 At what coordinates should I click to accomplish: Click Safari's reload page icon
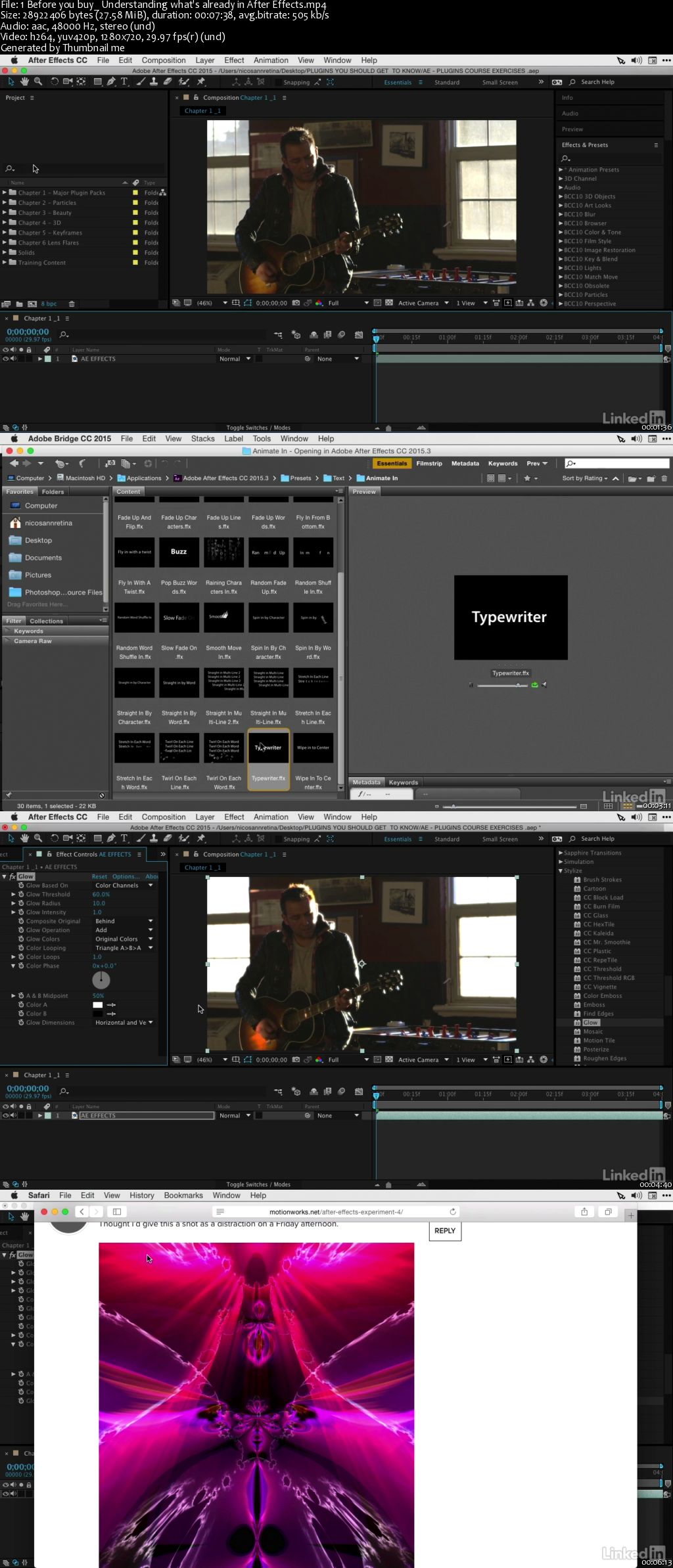(x=453, y=1211)
